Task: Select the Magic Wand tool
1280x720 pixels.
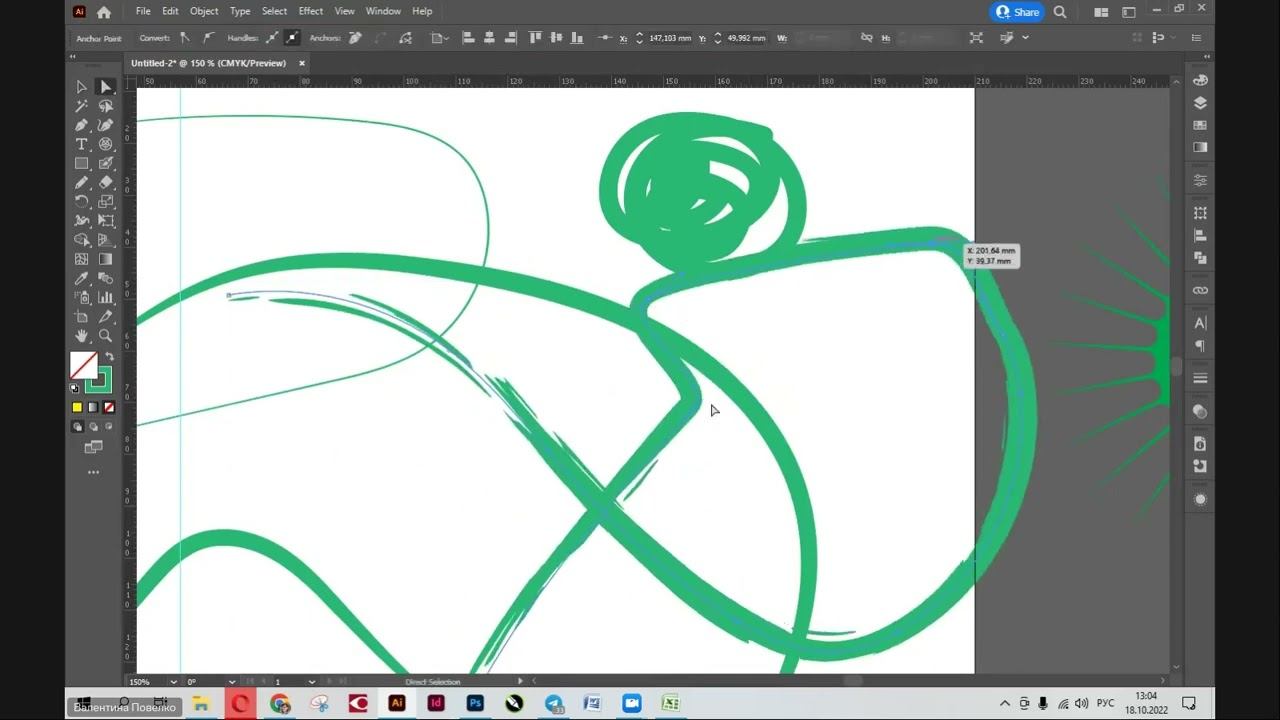Action: [81, 106]
